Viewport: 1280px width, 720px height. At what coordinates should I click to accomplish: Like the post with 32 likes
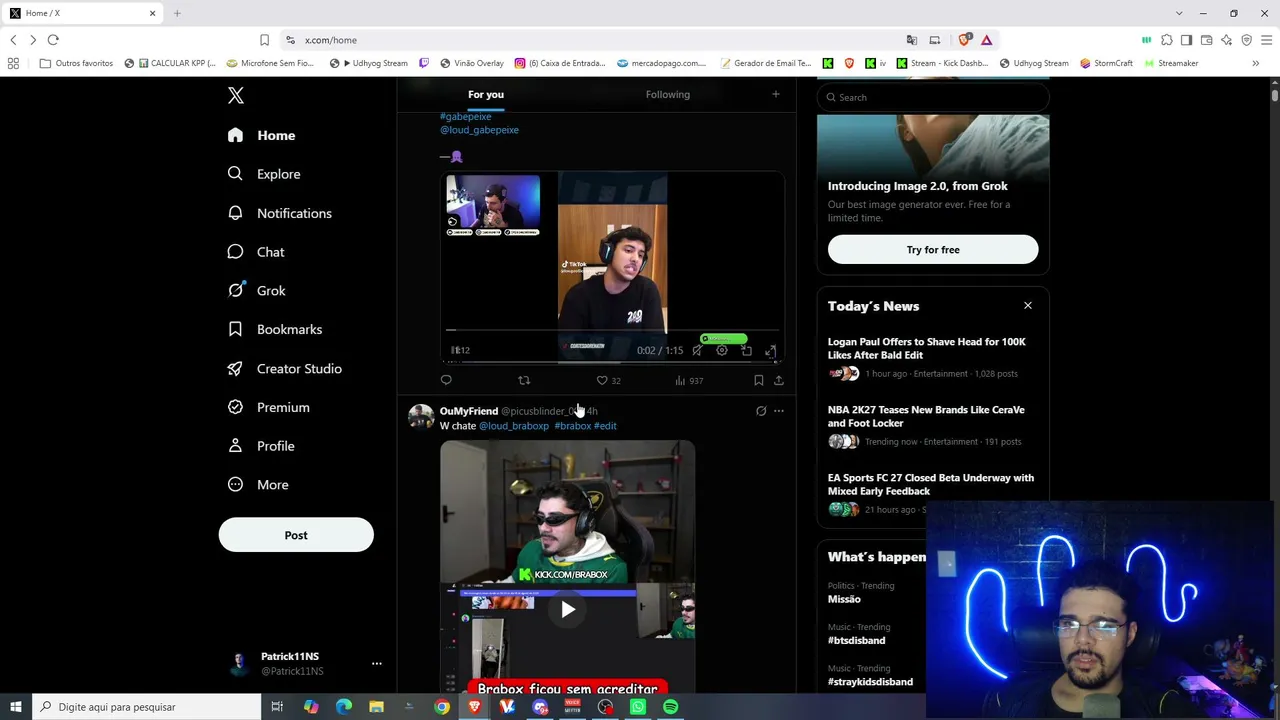pos(608,380)
